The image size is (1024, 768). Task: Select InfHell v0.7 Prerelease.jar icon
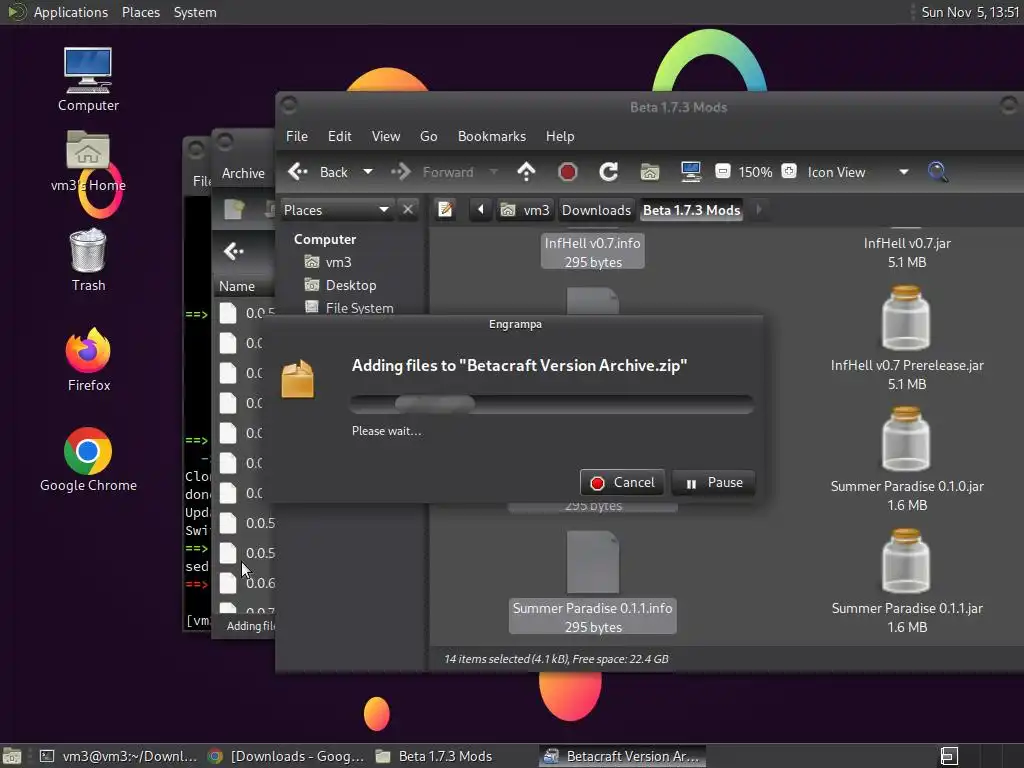point(906,318)
